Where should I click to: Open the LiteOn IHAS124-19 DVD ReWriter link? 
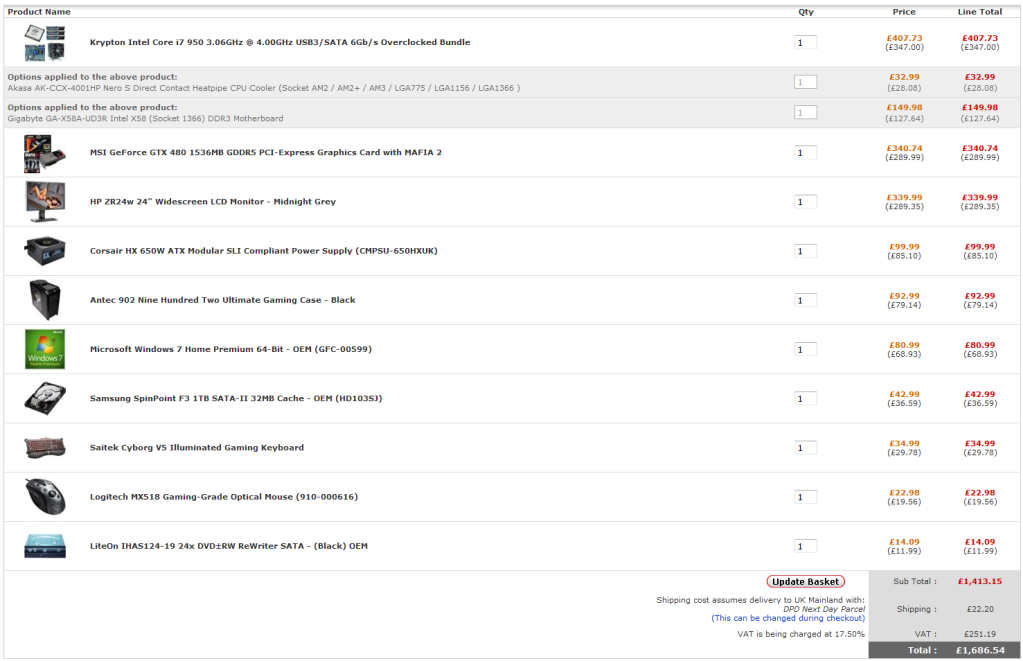[229, 546]
